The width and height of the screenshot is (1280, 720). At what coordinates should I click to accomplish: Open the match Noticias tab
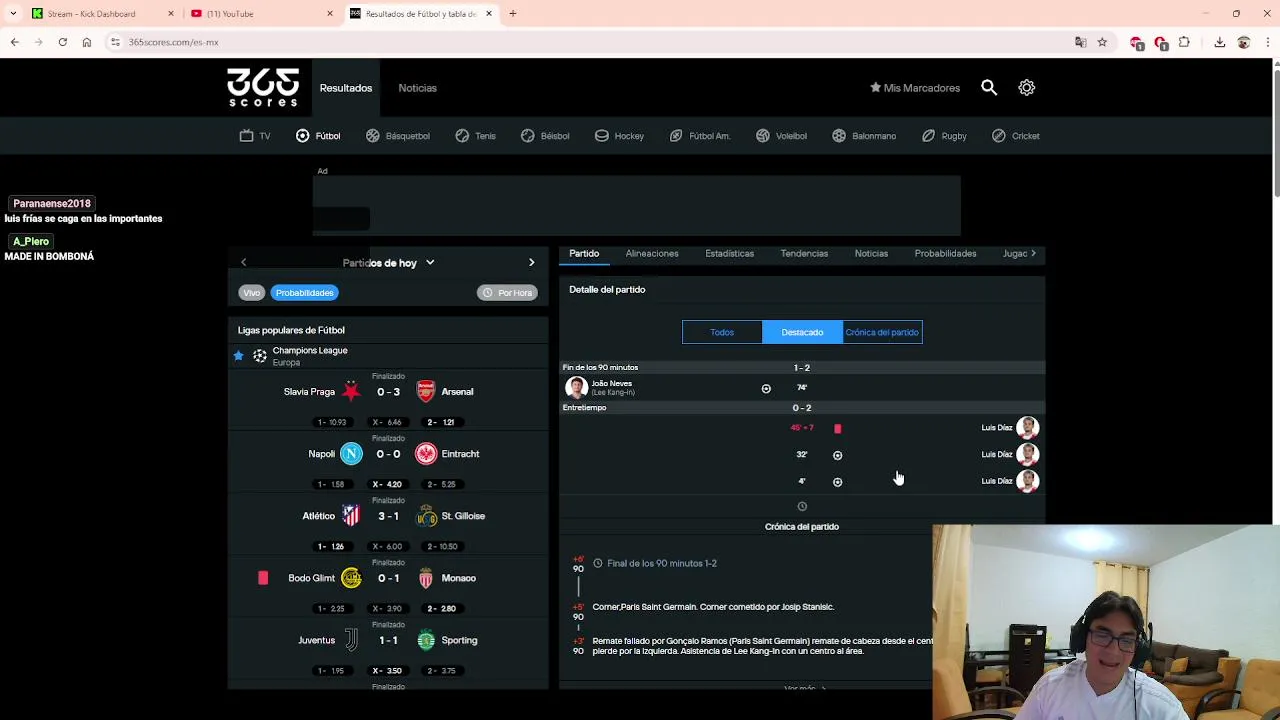[871, 254]
